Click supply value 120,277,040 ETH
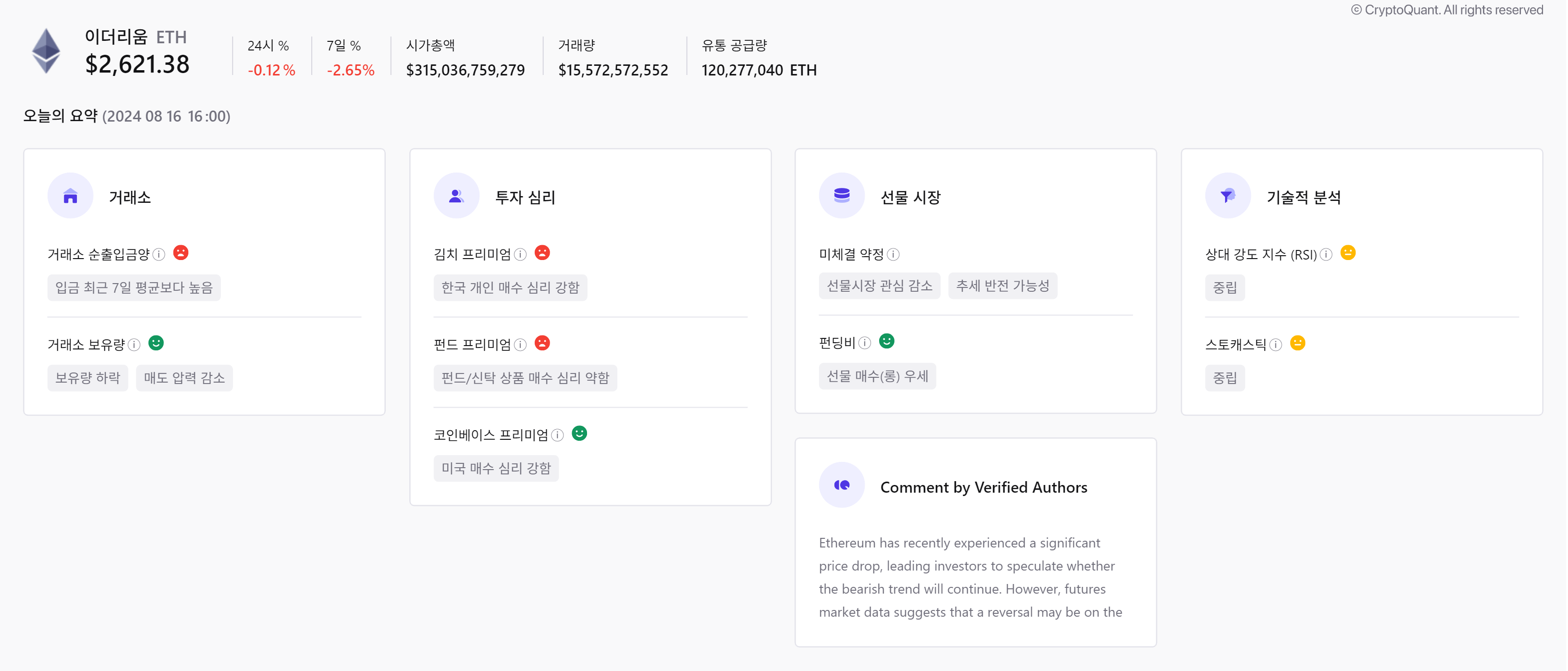Screen dimensions: 1568x671 759,70
